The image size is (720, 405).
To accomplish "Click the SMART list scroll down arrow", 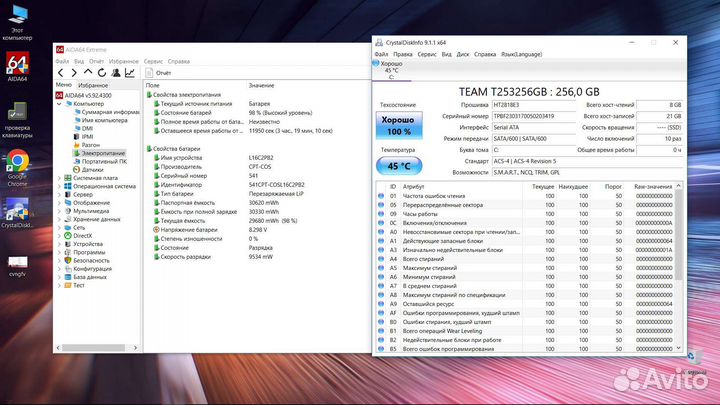I will tap(679, 349).
